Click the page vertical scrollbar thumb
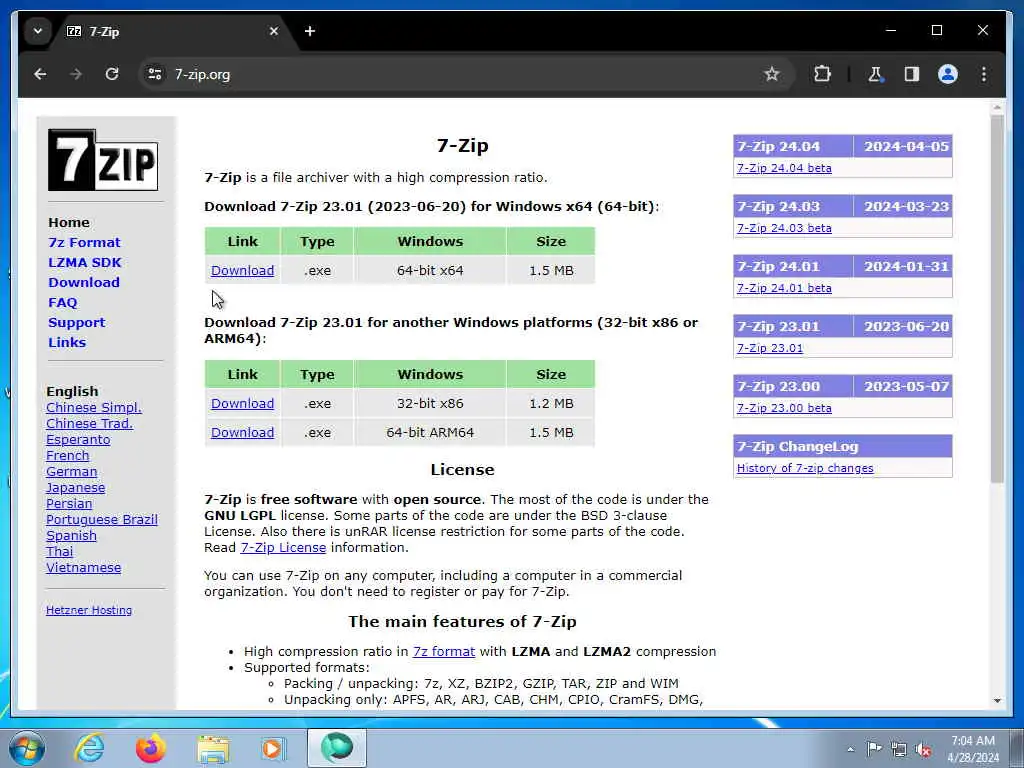The height and width of the screenshot is (768, 1024). (x=997, y=299)
